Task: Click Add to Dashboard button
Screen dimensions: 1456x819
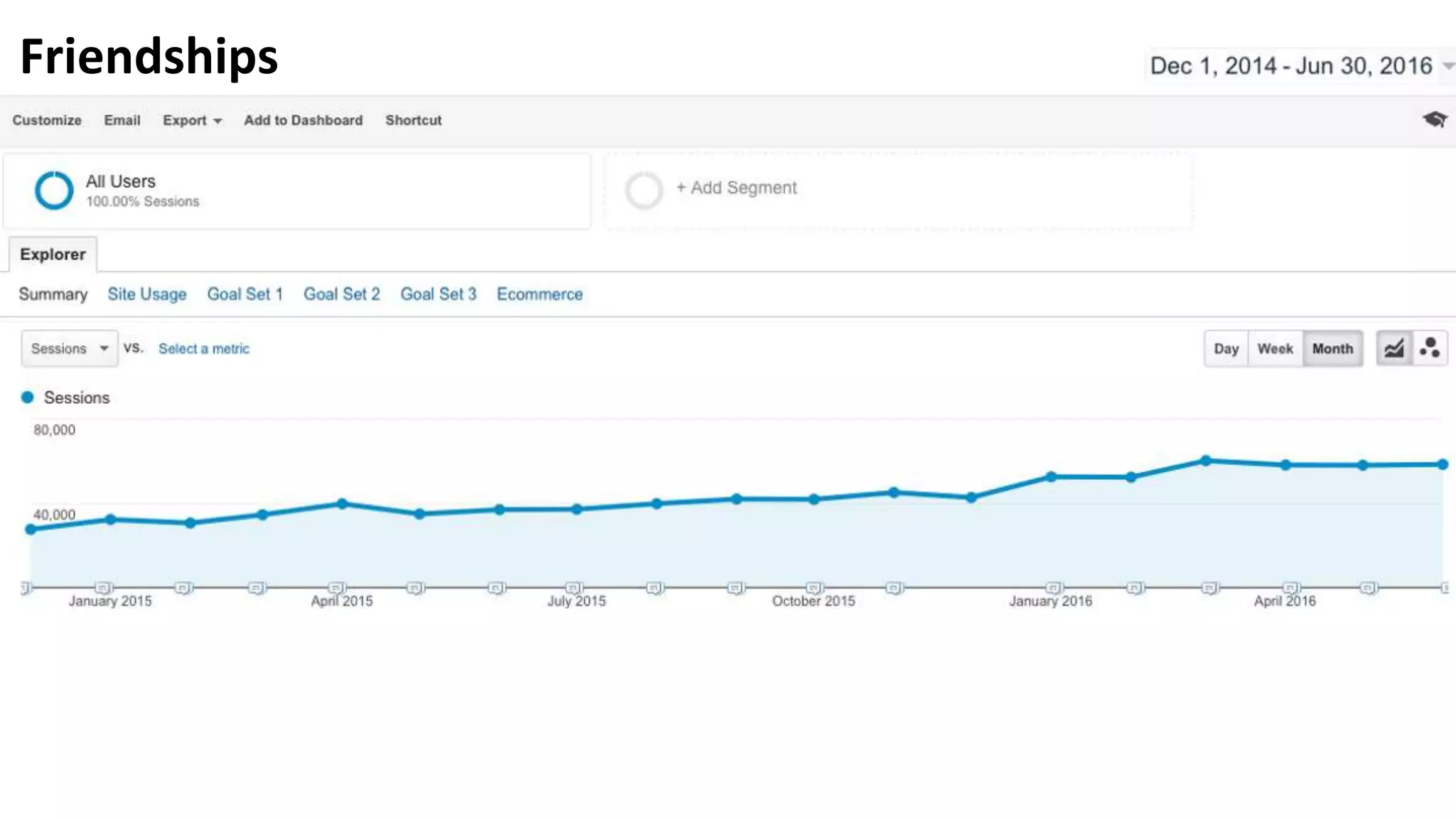Action: coord(303,120)
